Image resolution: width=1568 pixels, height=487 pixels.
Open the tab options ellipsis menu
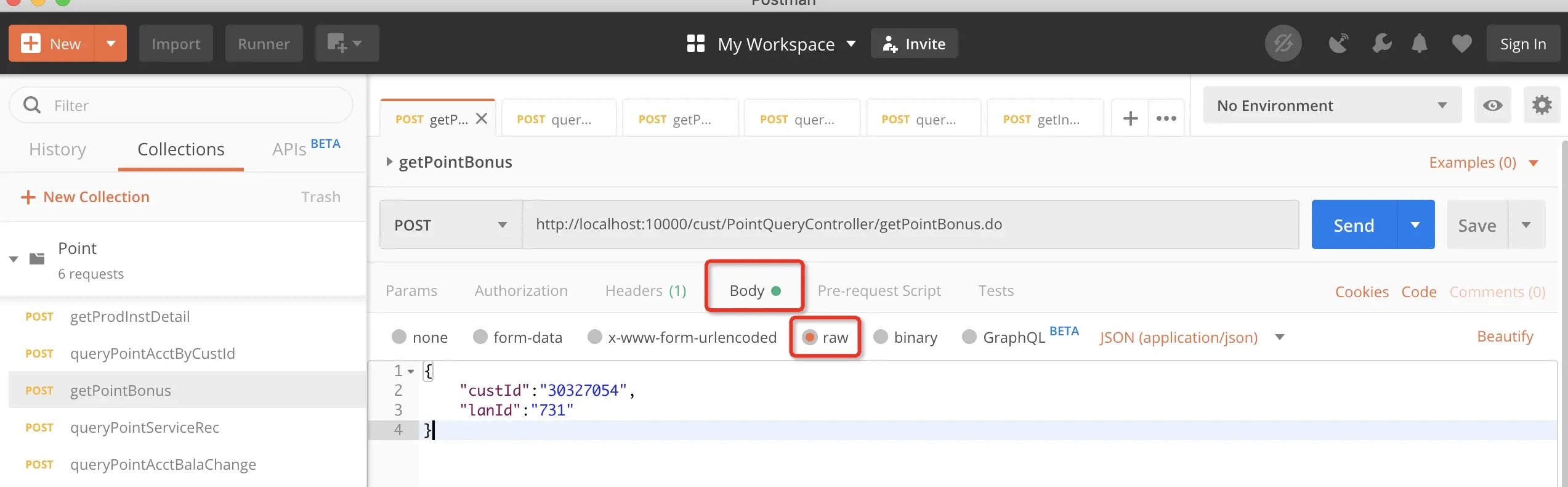pos(1166,118)
